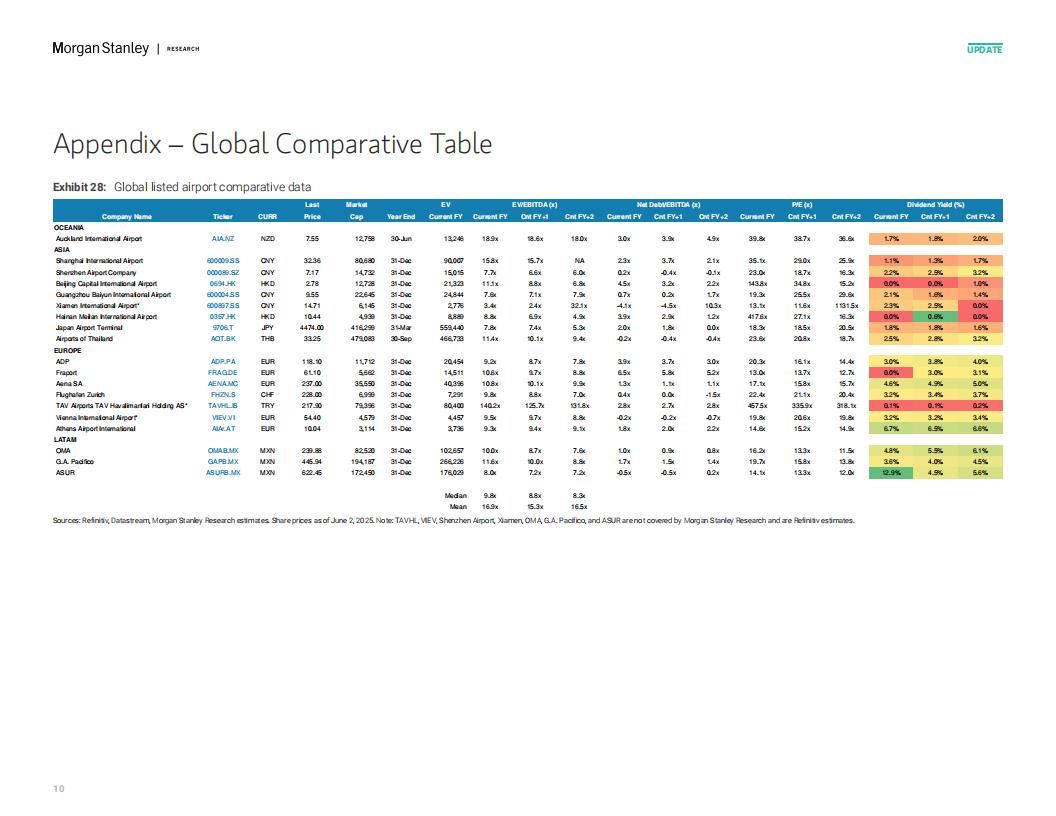Viewport: 1056px width, 816px height.
Task: Click the 1131.5x P/E cell
Action: point(847,306)
